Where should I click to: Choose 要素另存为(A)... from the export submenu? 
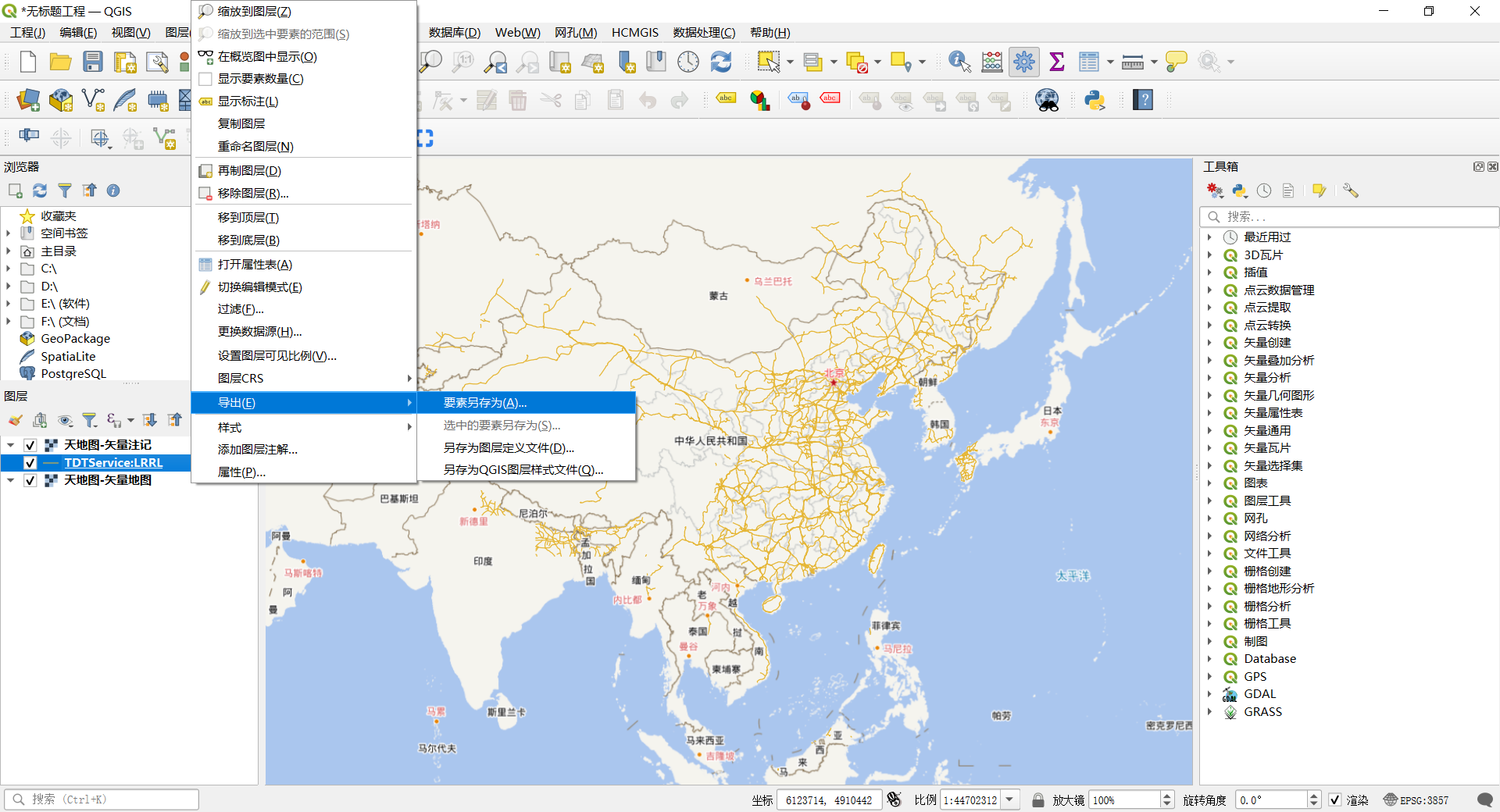coord(484,403)
